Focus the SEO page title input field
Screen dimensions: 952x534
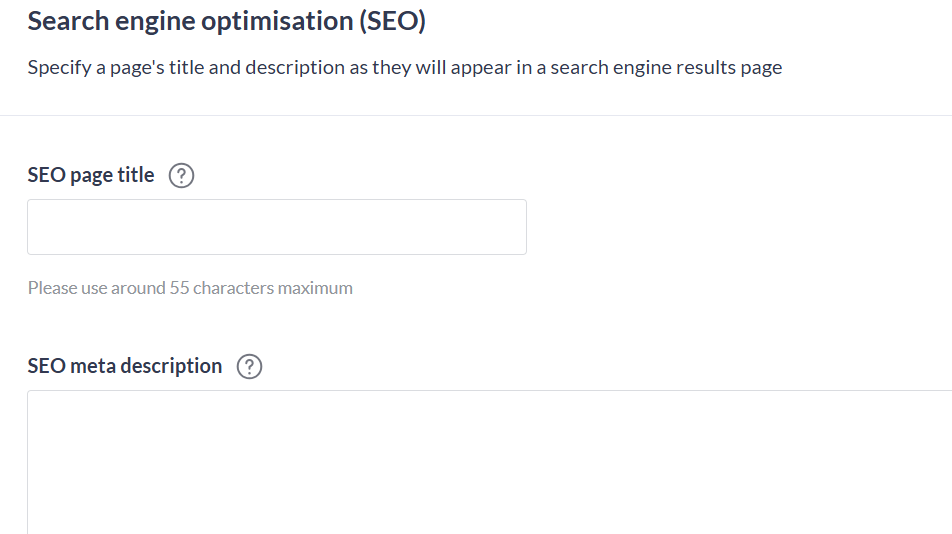pos(276,227)
